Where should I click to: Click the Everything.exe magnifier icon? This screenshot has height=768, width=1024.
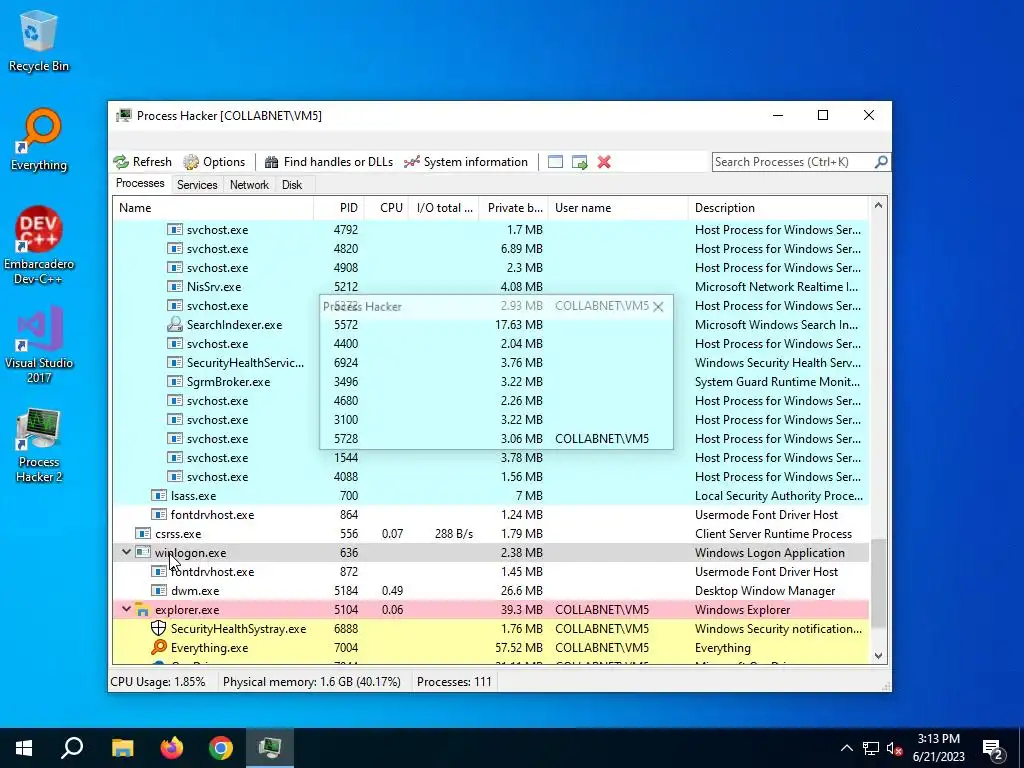click(x=159, y=648)
